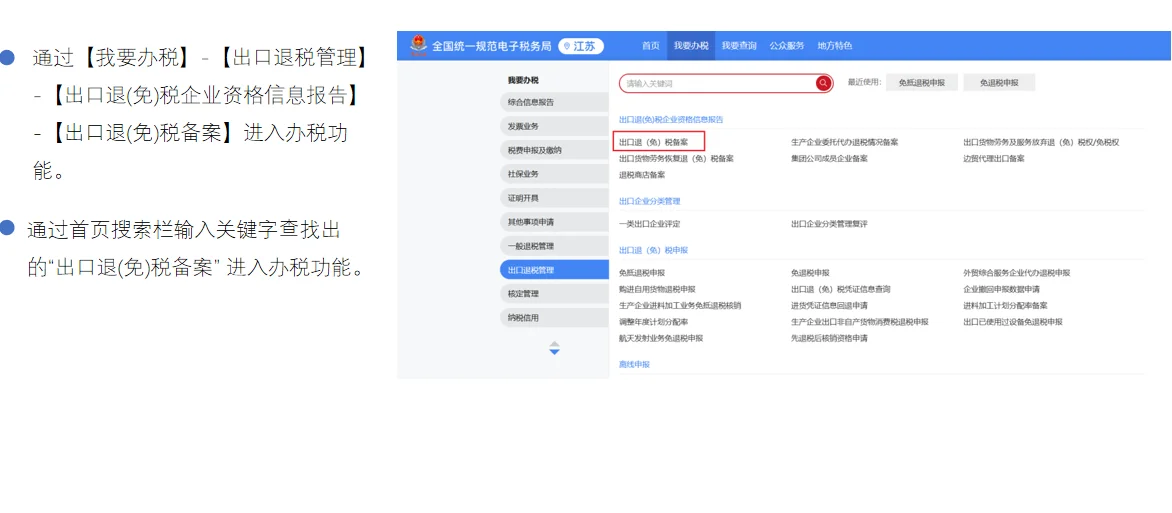
Task: Select 证明开具 in the sidebar
Action: tap(555, 198)
